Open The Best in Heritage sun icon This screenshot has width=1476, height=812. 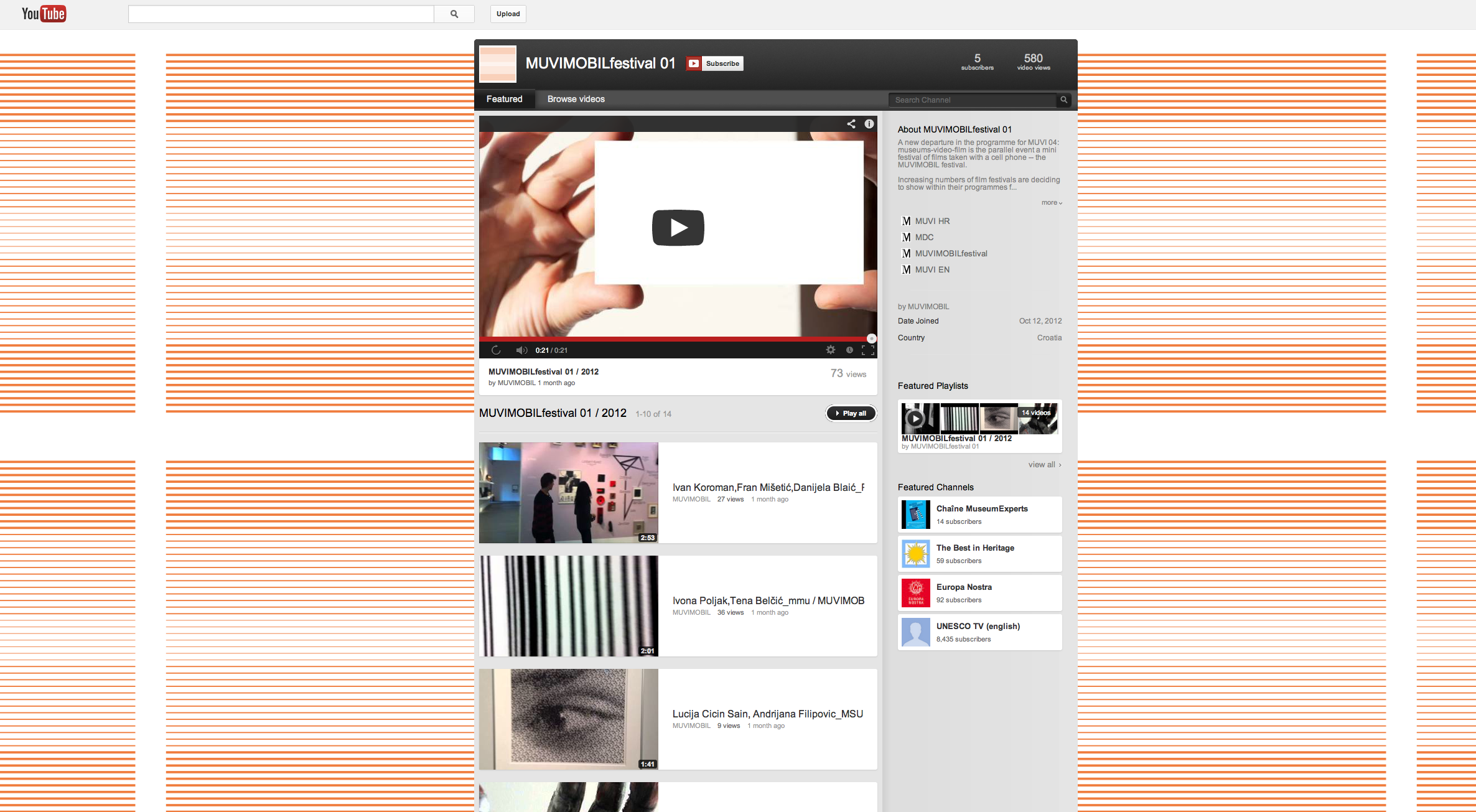(916, 554)
